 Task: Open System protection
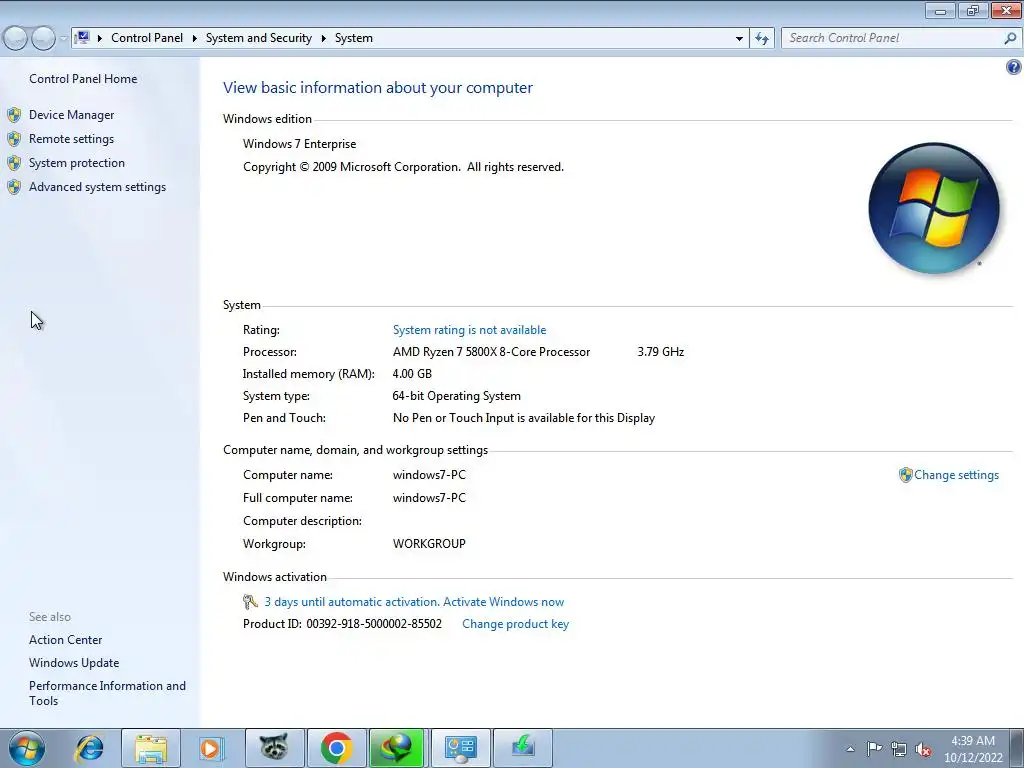pyautogui.click(x=76, y=163)
